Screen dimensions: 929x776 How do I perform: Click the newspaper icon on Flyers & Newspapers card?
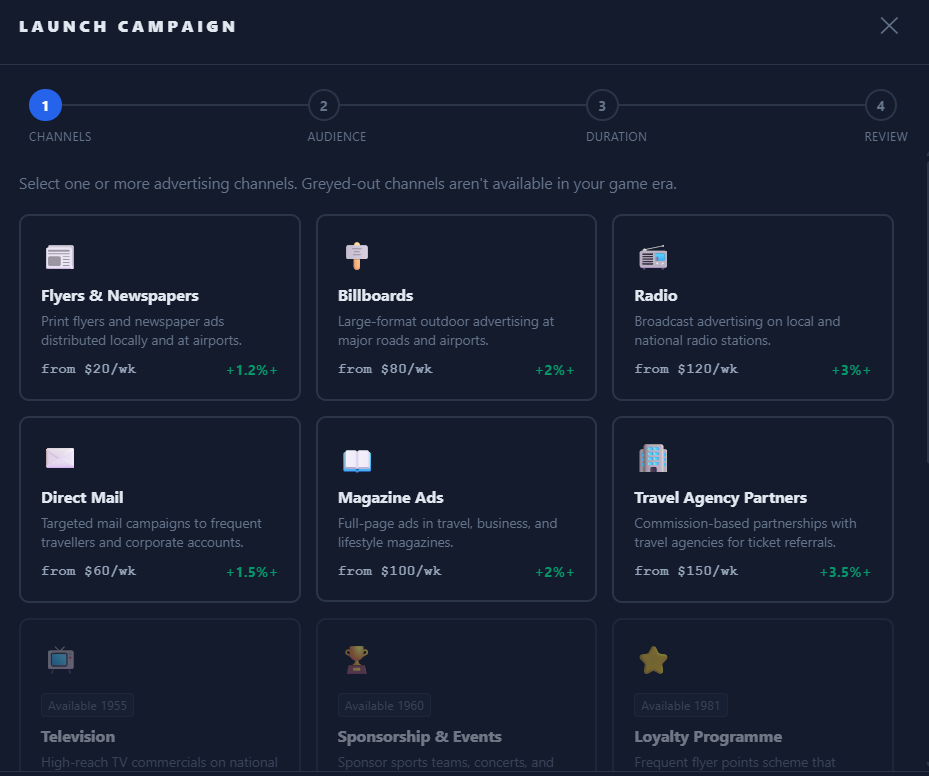(x=60, y=257)
